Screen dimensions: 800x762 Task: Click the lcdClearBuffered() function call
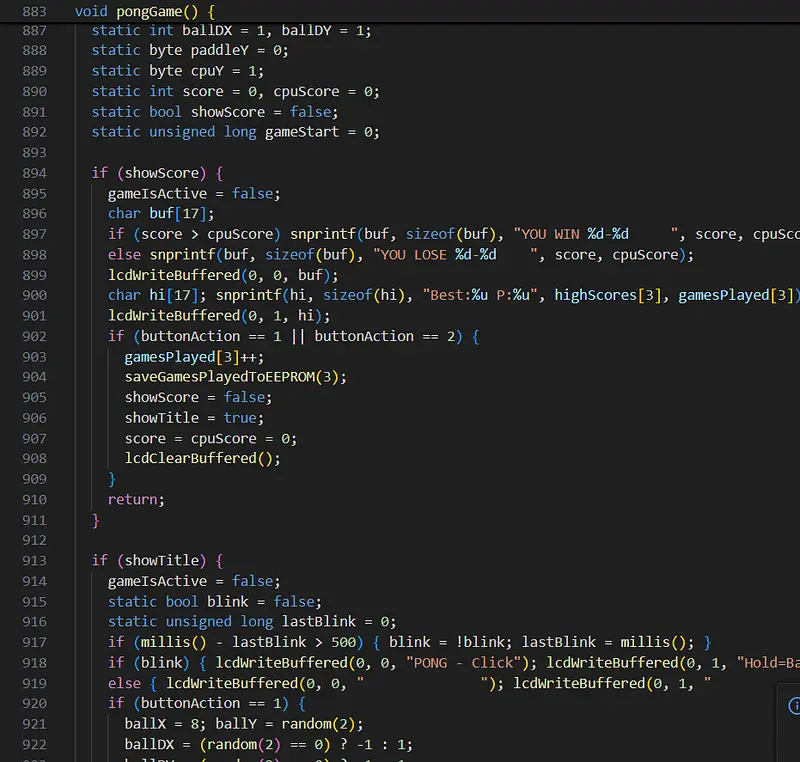pos(202,458)
